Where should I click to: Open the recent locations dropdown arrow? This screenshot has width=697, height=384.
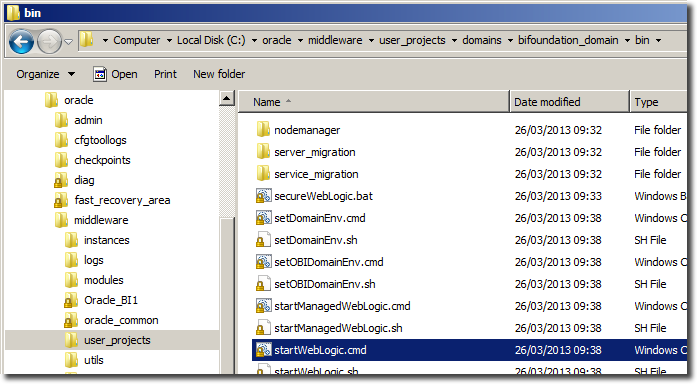click(x=68, y=41)
